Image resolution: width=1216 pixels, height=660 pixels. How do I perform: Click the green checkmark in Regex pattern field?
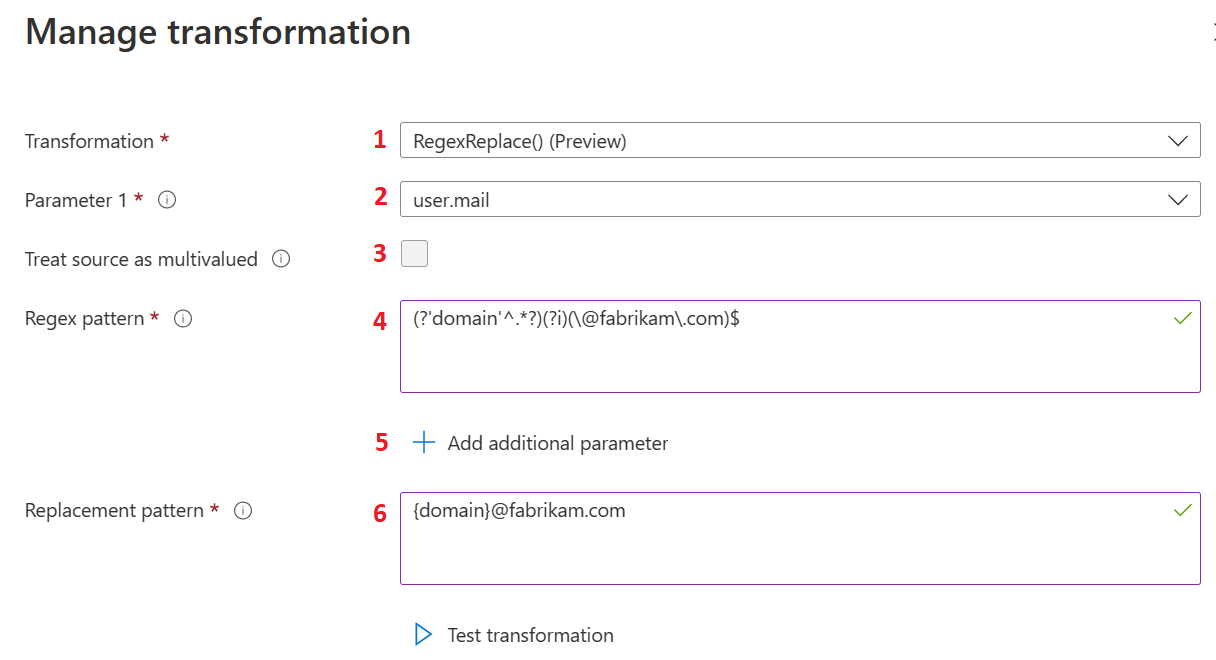coord(1183,318)
